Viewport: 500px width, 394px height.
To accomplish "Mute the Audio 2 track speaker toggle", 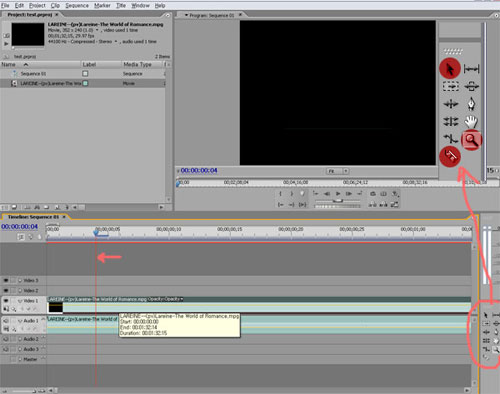I will tap(6, 339).
